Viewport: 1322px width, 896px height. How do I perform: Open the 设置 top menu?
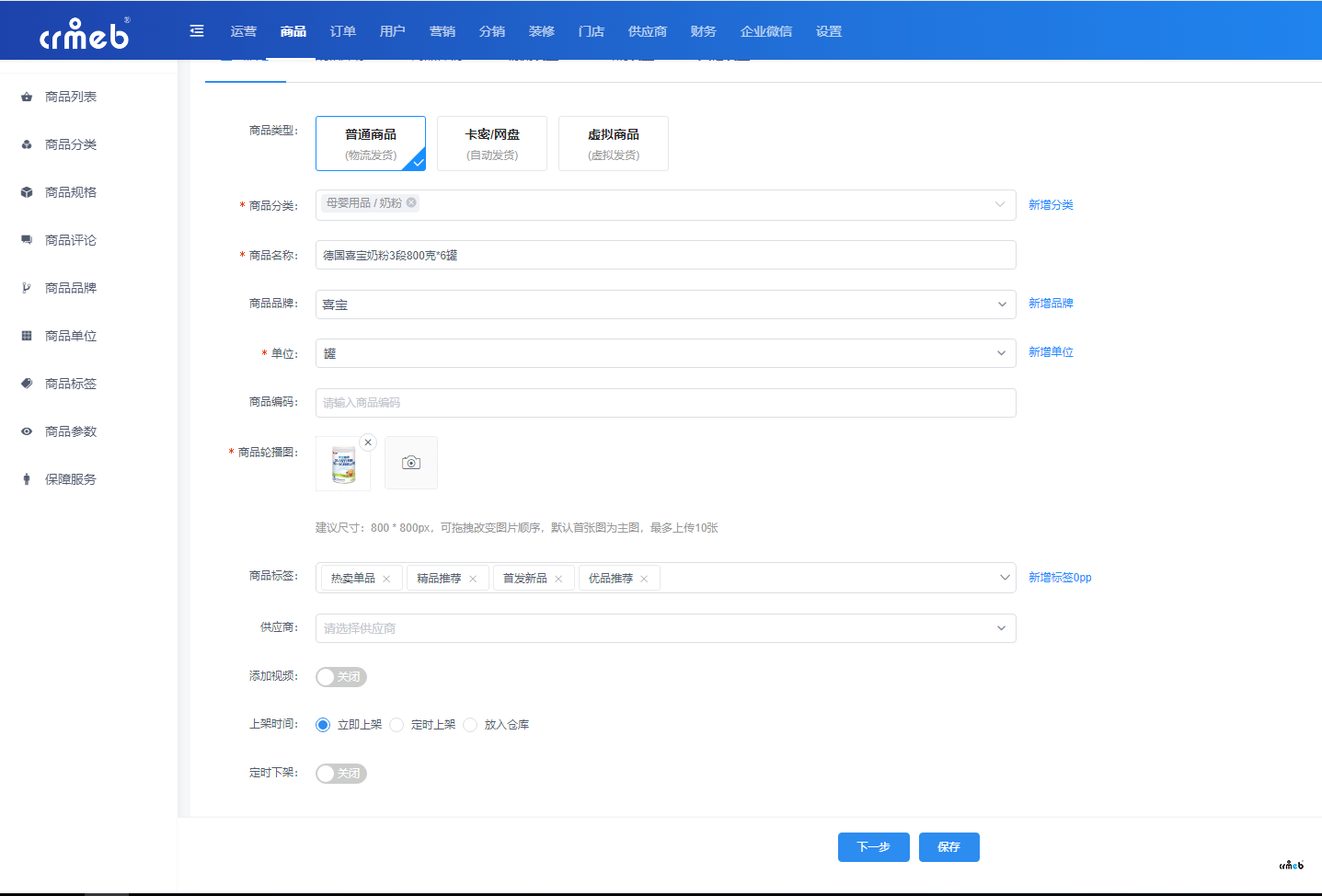point(829,31)
